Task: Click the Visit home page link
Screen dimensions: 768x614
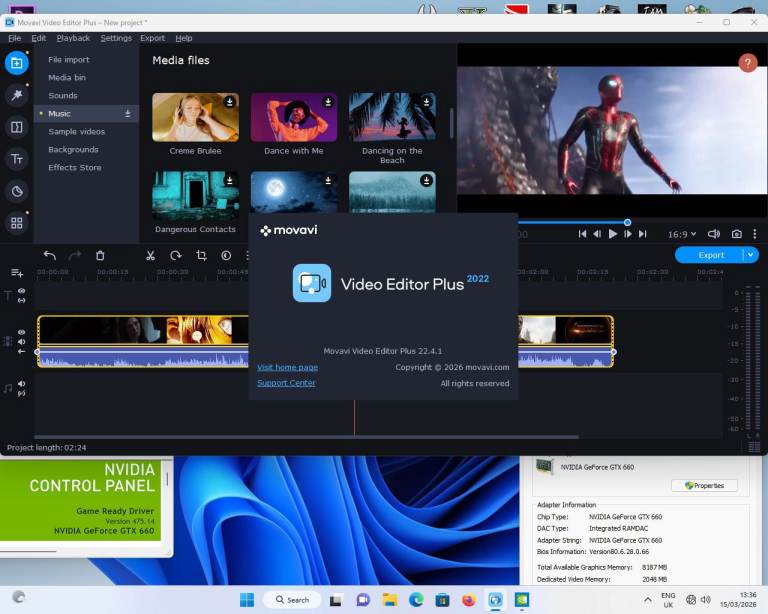Action: (287, 367)
